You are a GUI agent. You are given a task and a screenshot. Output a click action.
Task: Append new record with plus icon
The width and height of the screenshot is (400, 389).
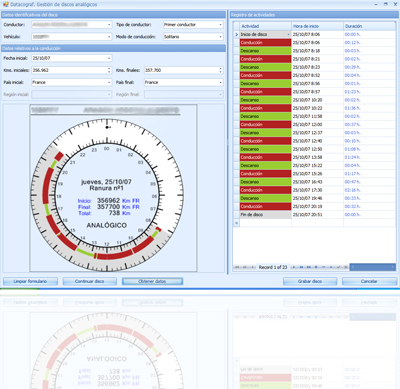[316, 267]
